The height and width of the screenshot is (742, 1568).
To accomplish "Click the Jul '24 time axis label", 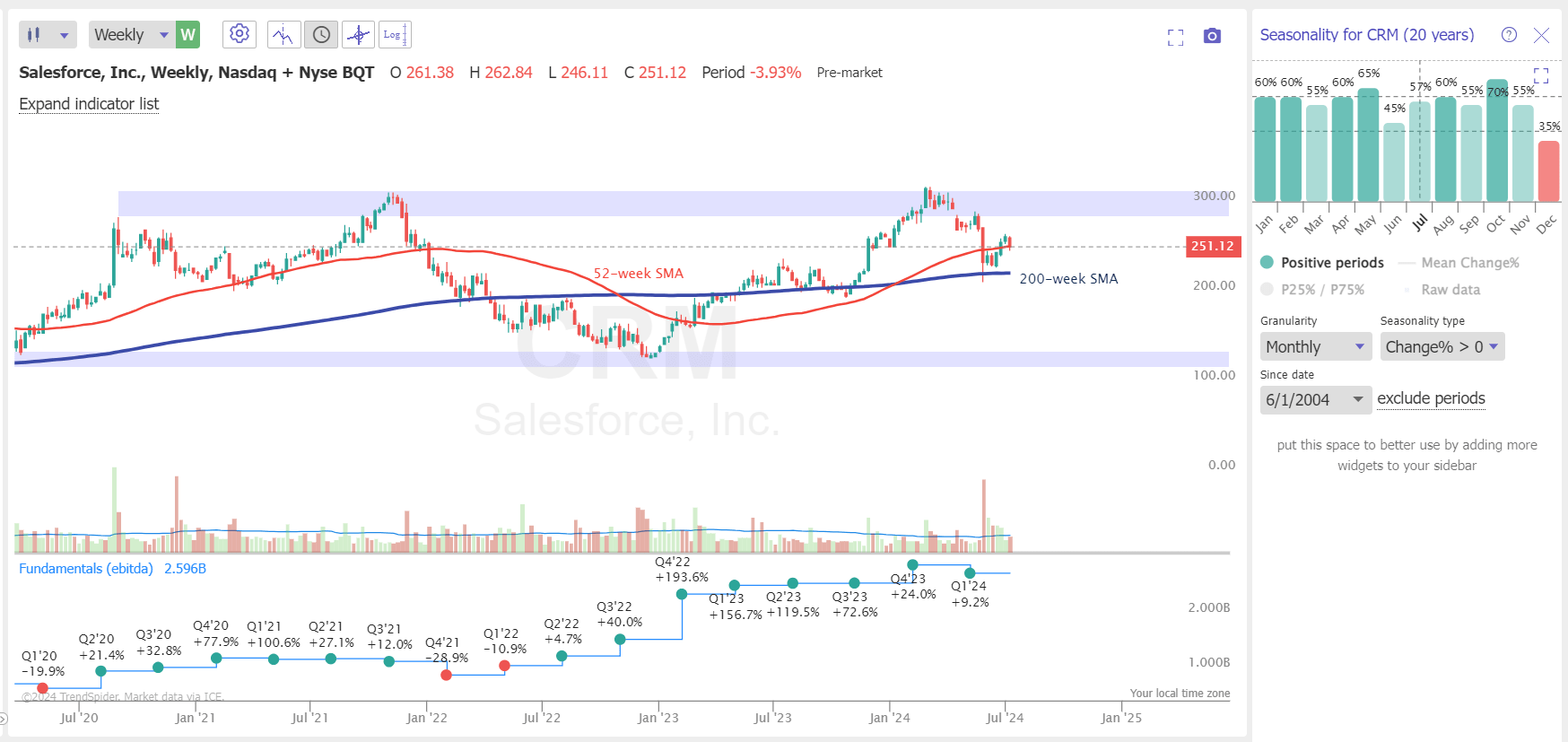I will 1005,718.
